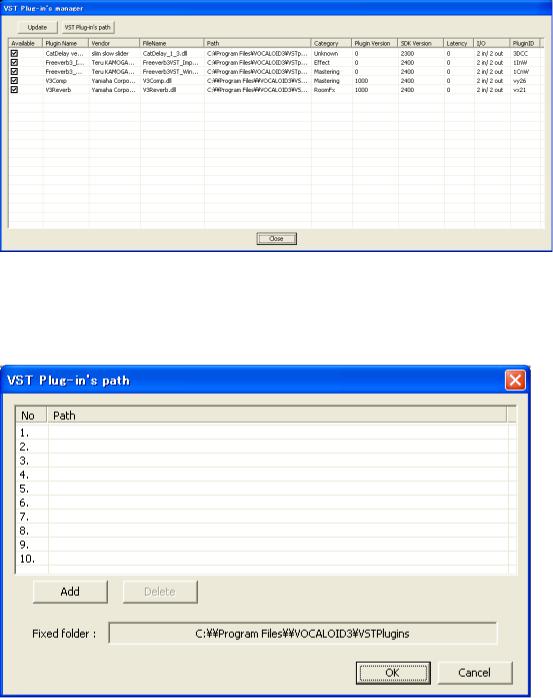The image size is (553, 698).
Task: Click the RoomFx category cell
Action: tap(325, 90)
